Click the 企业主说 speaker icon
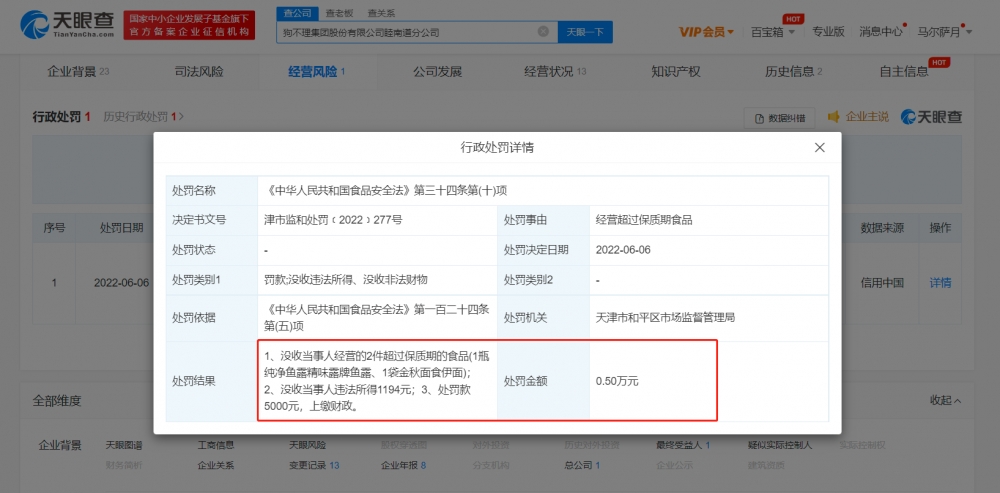 tap(833, 117)
